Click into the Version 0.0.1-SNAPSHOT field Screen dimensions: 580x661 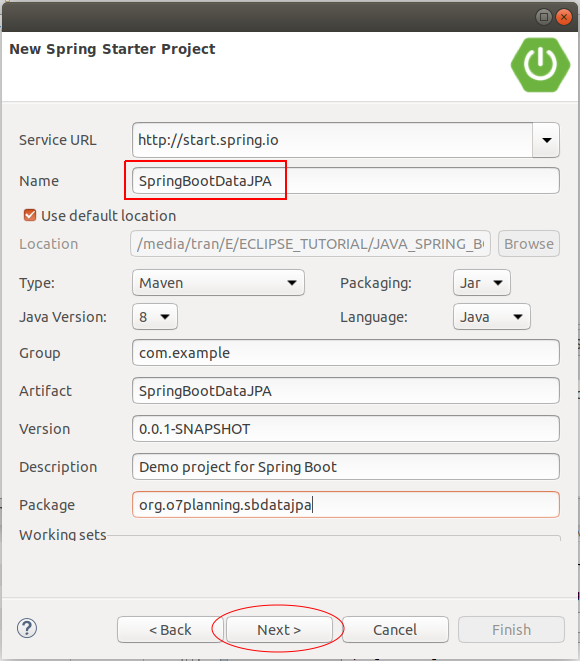pyautogui.click(x=346, y=429)
